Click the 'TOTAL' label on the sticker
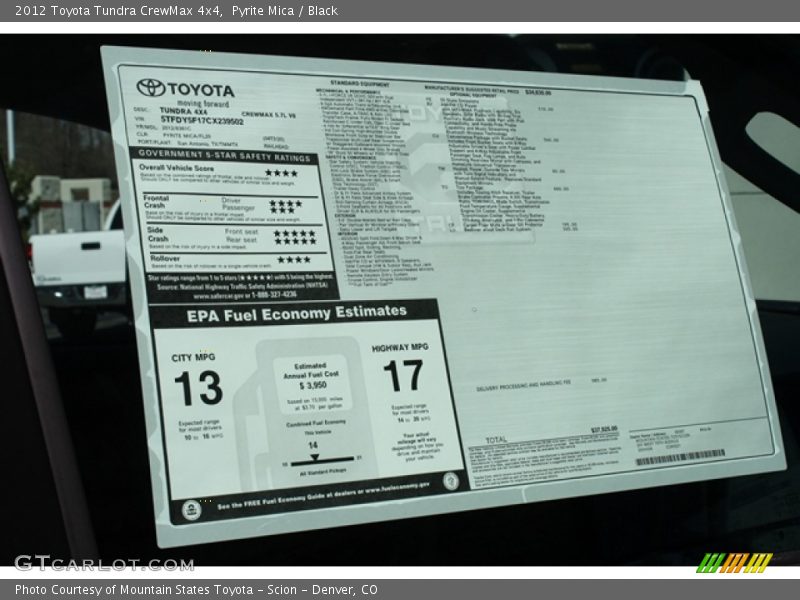 point(496,439)
